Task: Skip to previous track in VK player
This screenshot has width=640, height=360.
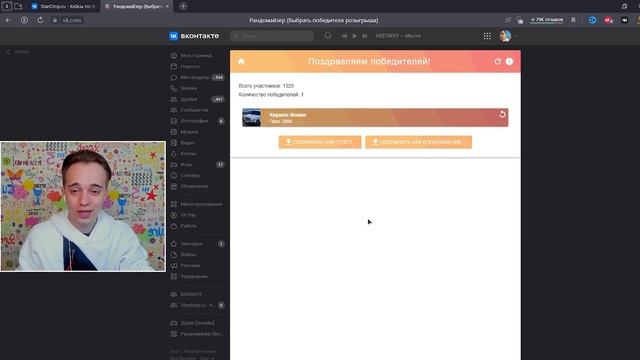Action: pyautogui.click(x=344, y=36)
